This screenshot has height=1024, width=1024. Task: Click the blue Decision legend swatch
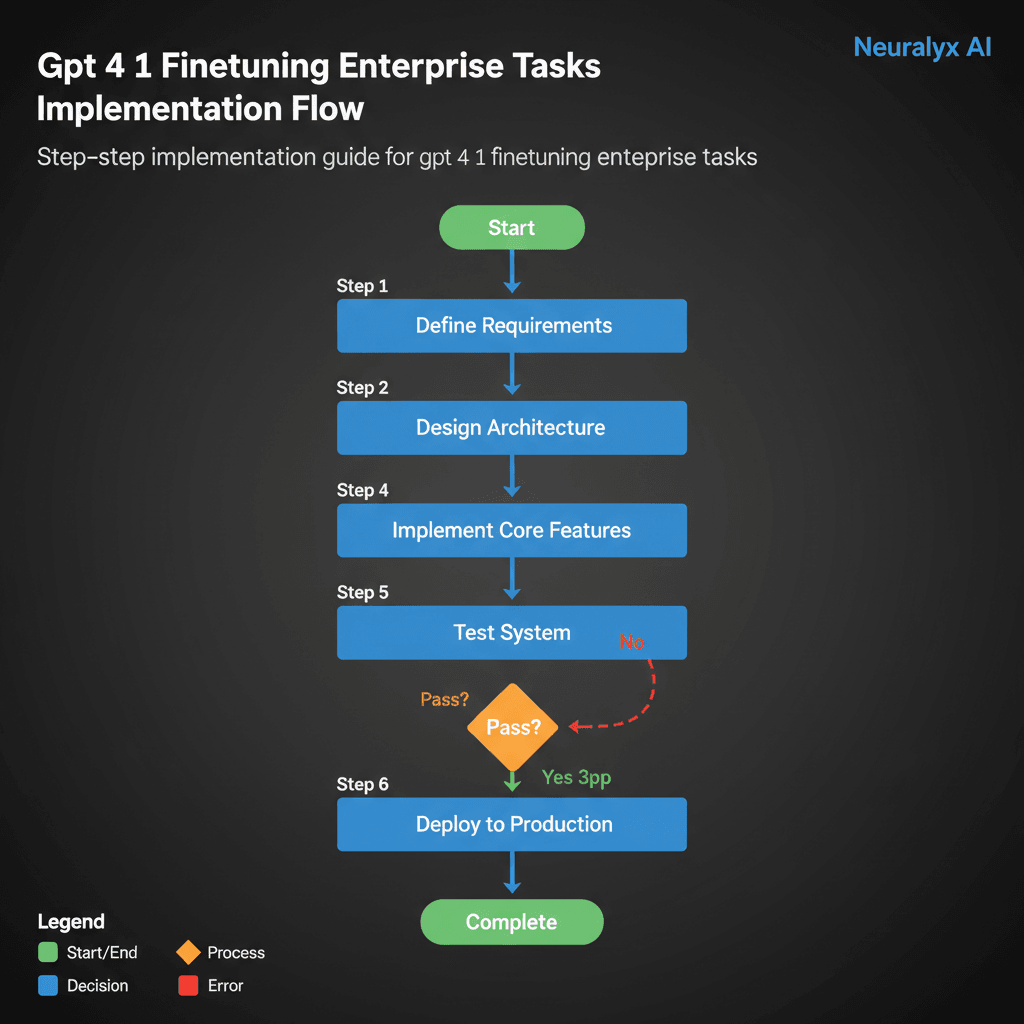coord(47,985)
